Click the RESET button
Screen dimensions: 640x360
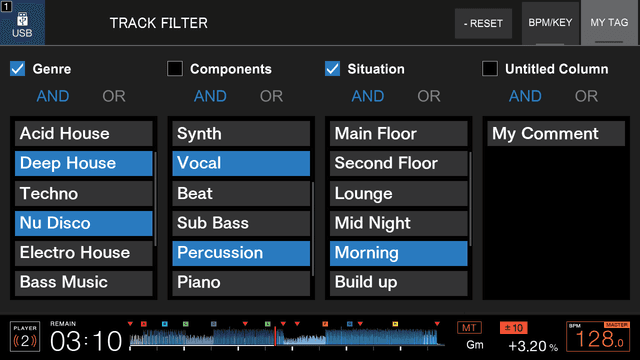[x=483, y=24]
